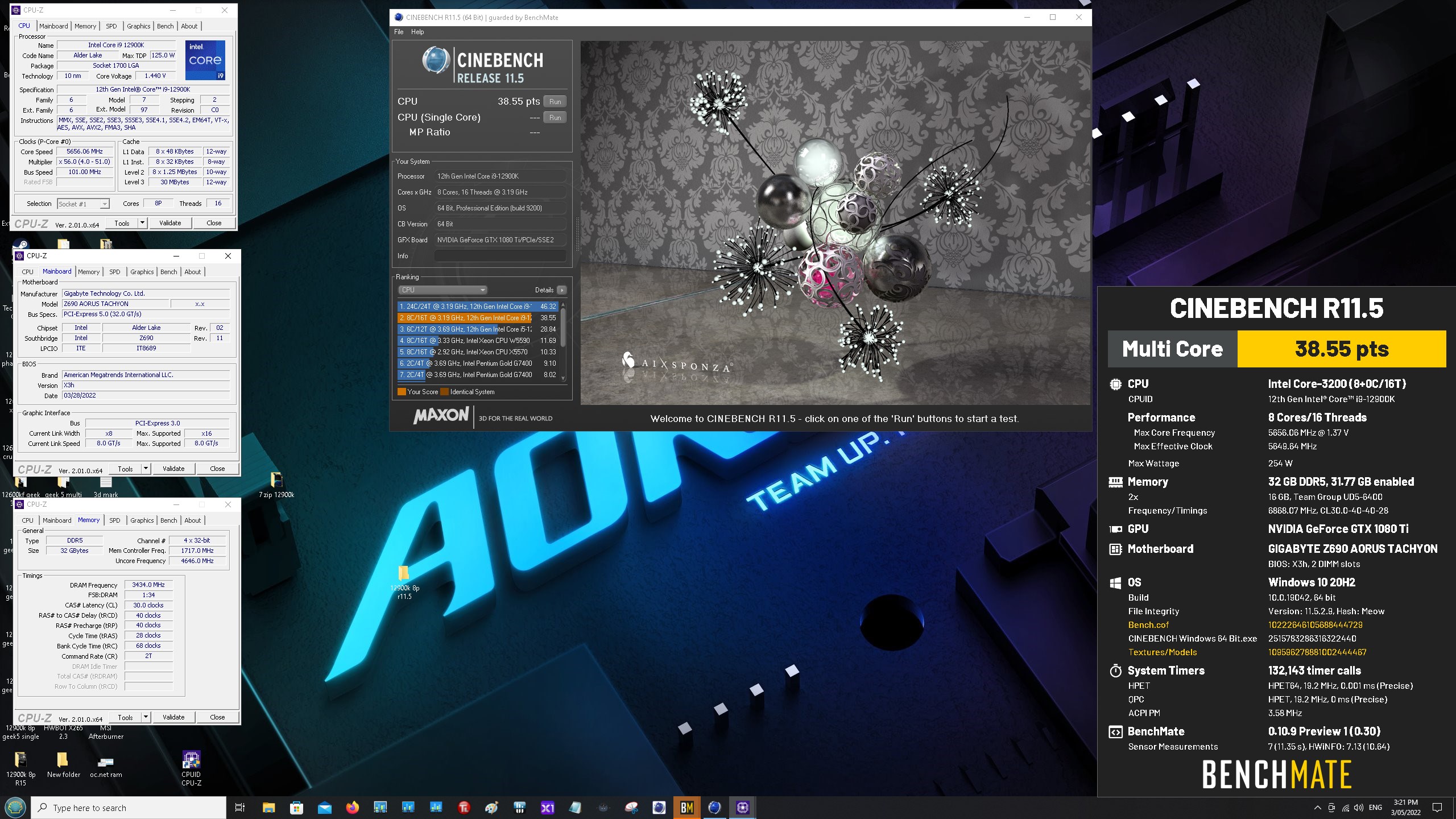The image size is (1456, 819).
Task: Activate the CPU-Z chip taskbar icon
Action: [742, 807]
